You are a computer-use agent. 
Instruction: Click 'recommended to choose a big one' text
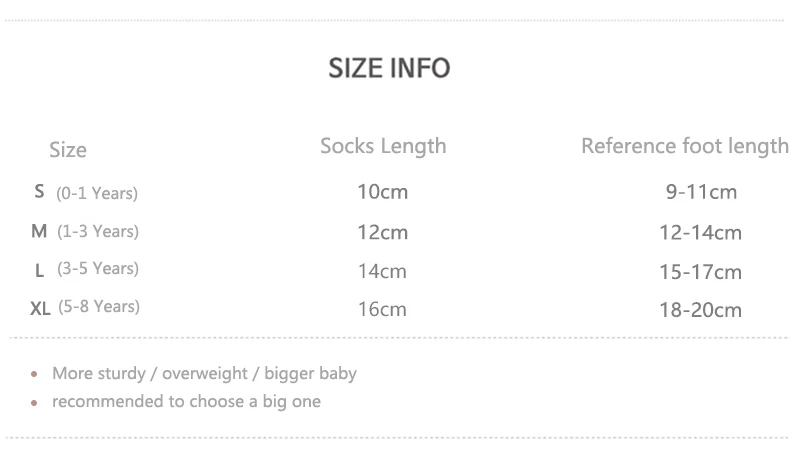tap(186, 401)
